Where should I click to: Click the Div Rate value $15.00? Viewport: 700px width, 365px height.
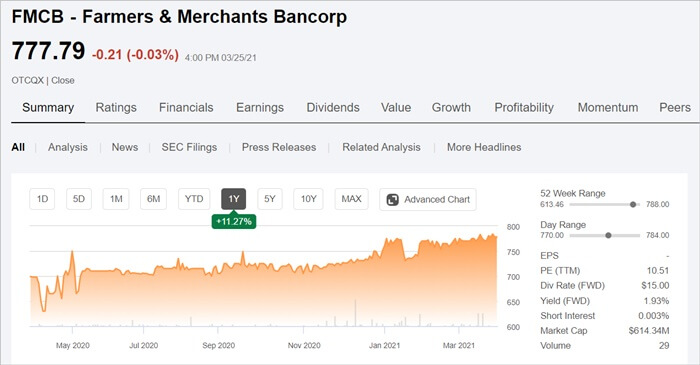[x=655, y=286]
